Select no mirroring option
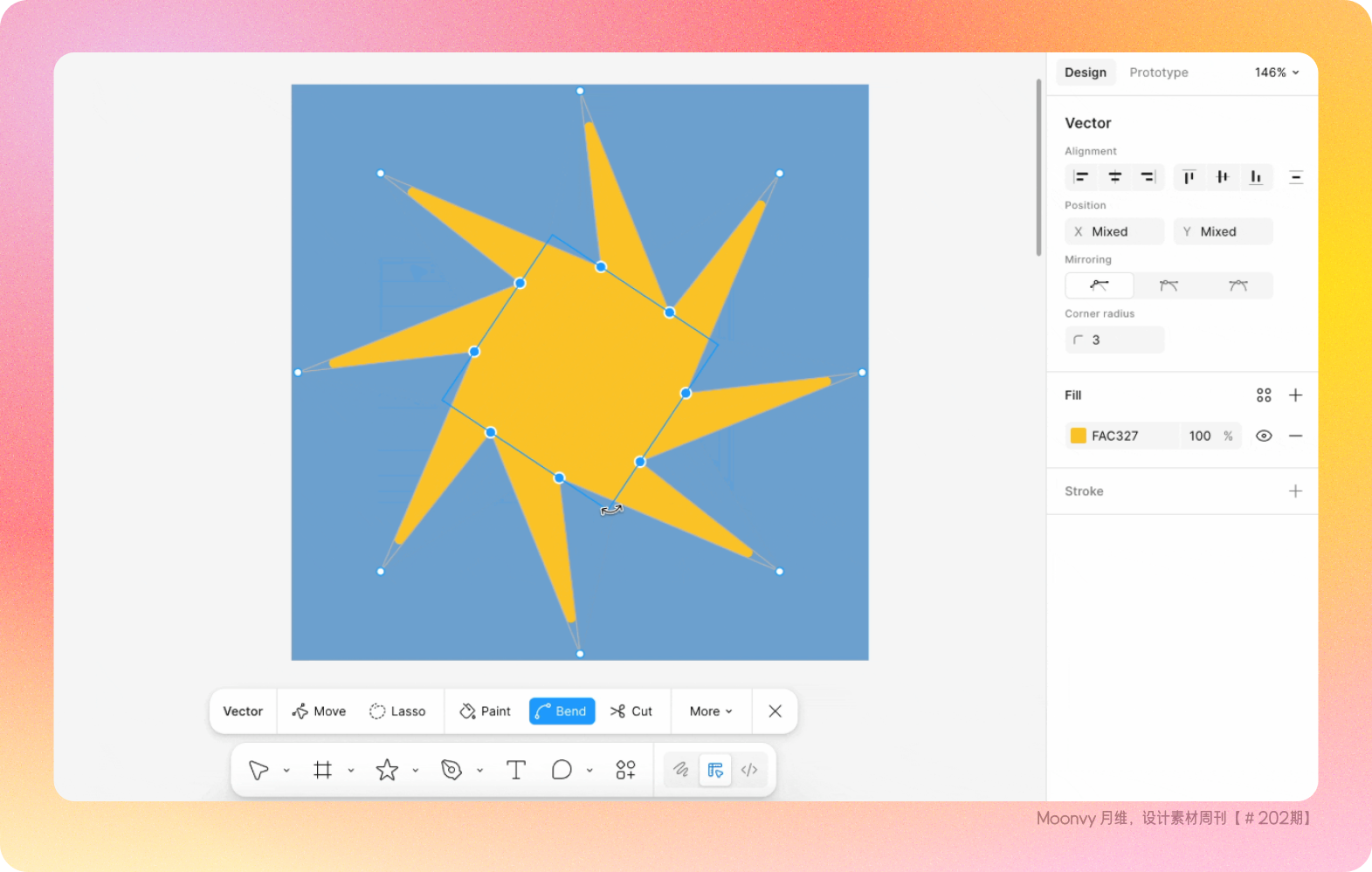 [1100, 285]
